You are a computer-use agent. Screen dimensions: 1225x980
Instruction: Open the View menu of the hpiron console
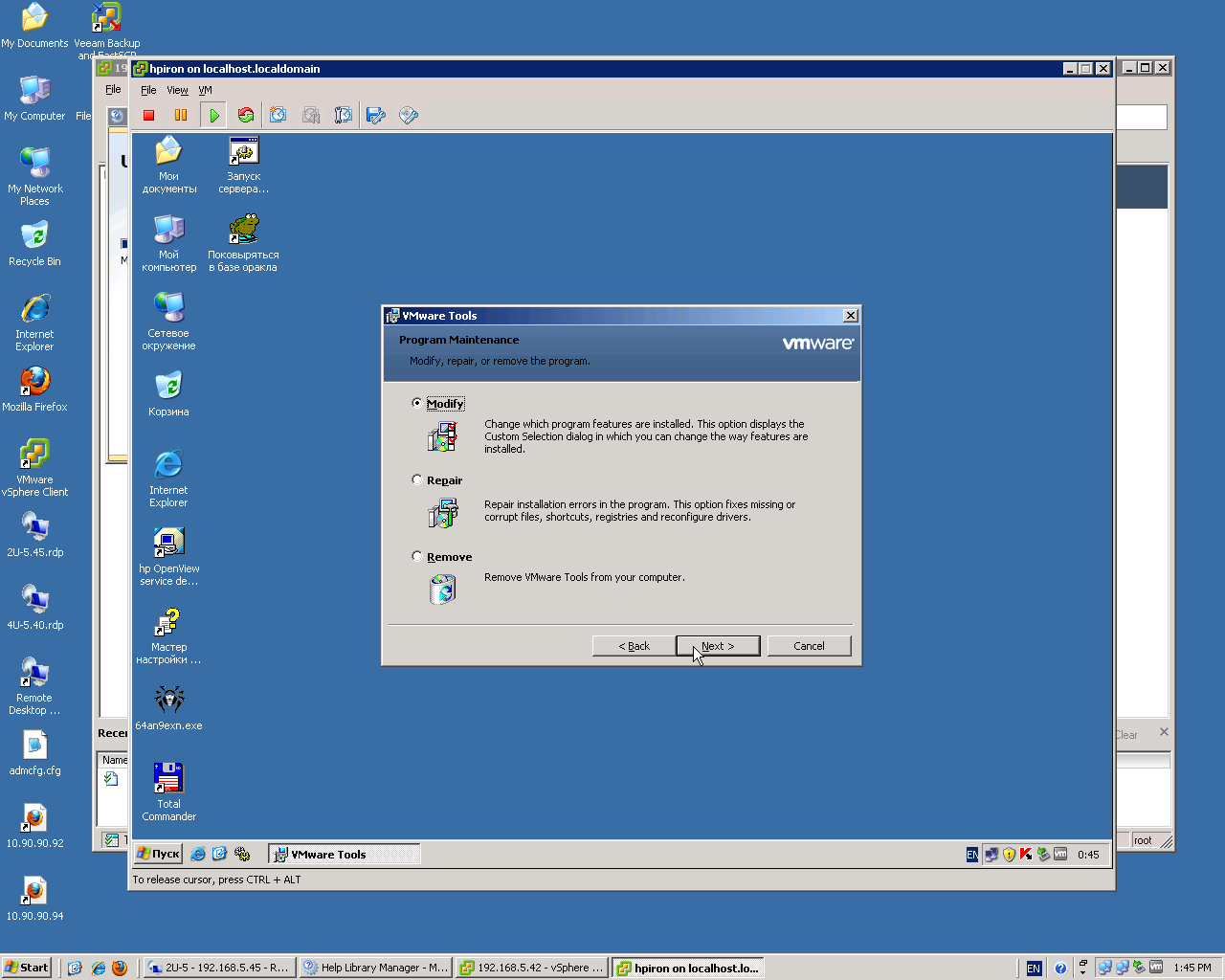pyautogui.click(x=177, y=90)
